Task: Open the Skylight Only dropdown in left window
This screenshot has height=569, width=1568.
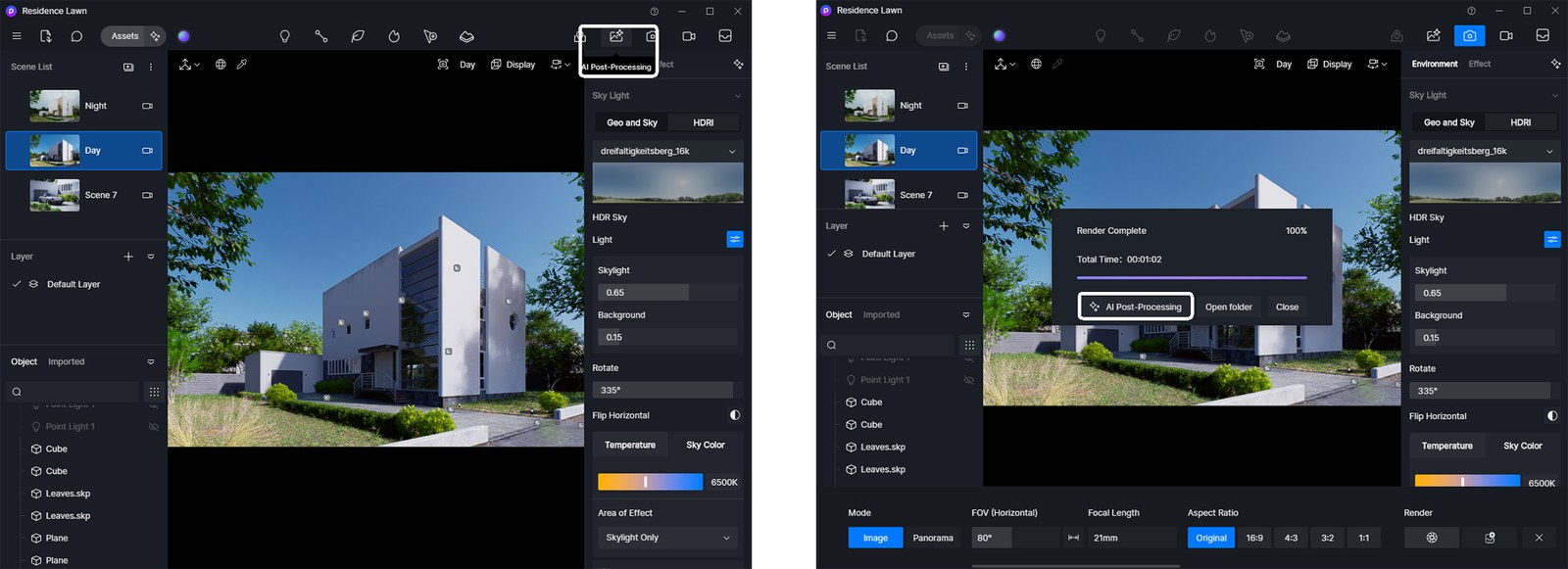Action: (x=667, y=538)
